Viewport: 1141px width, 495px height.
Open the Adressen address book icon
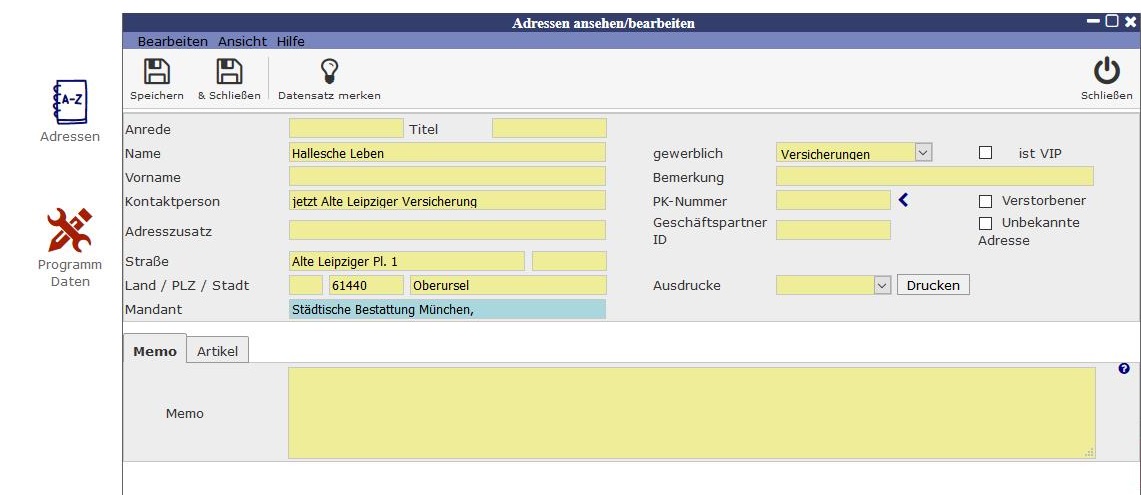[x=70, y=102]
